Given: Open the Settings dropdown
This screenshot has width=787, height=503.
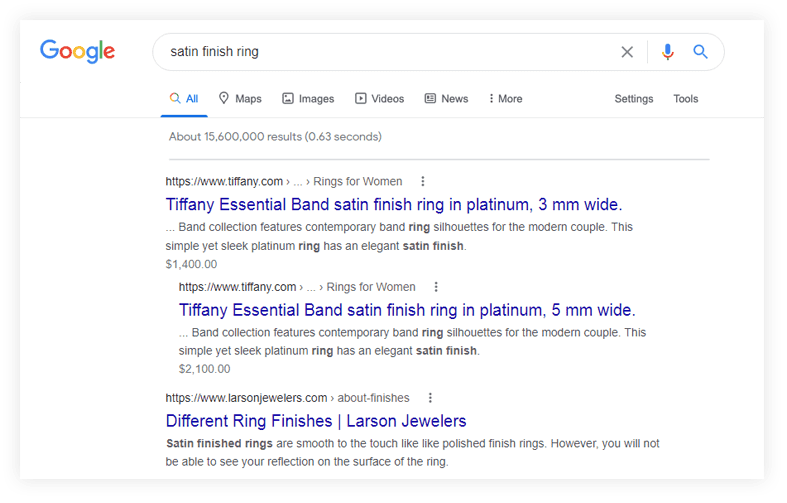Looking at the screenshot, I should click(x=634, y=99).
